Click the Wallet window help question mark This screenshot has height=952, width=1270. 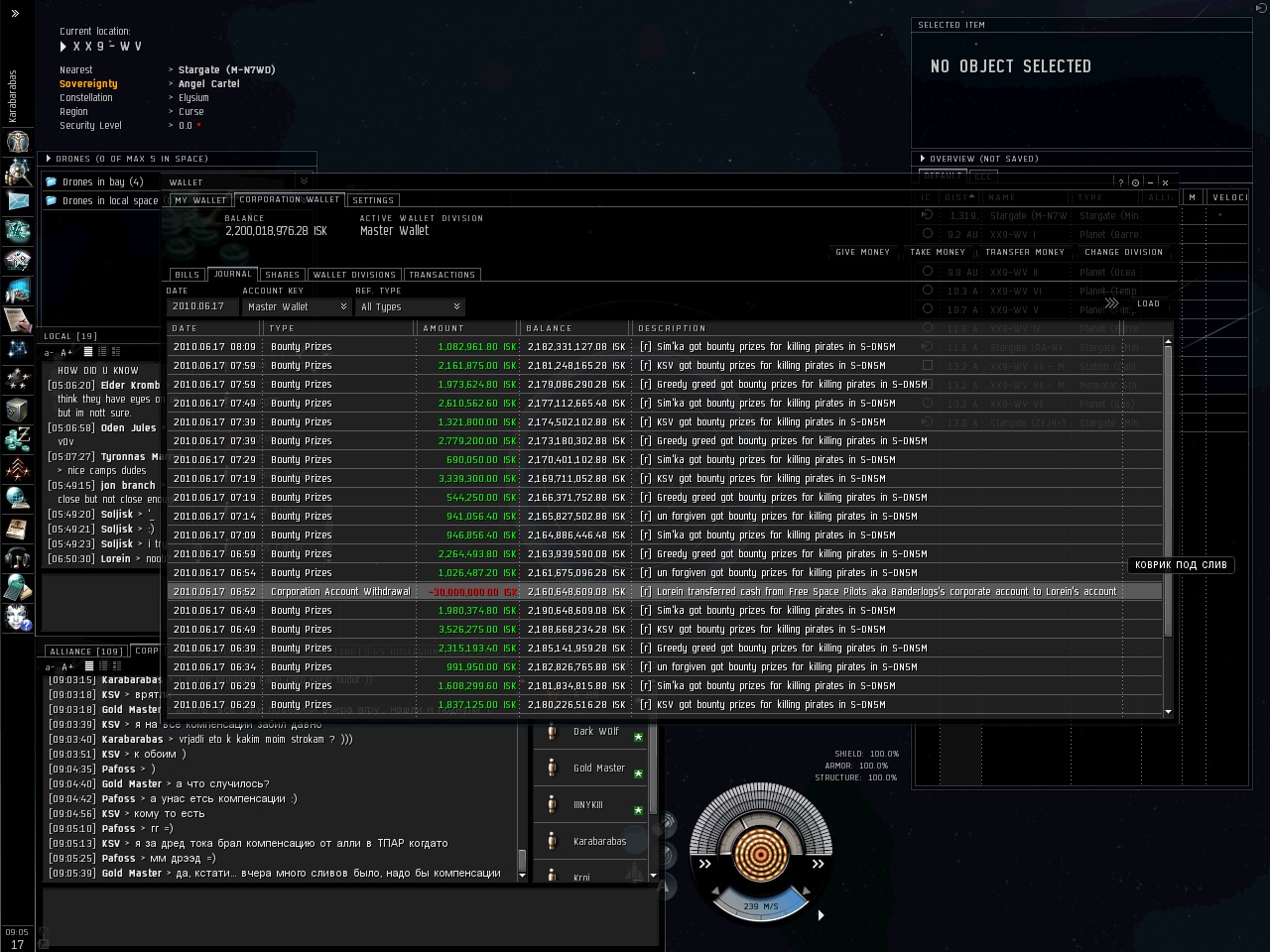[1121, 182]
